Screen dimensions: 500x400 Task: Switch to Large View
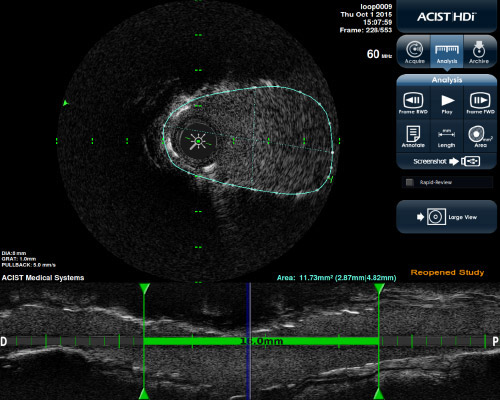click(x=447, y=217)
